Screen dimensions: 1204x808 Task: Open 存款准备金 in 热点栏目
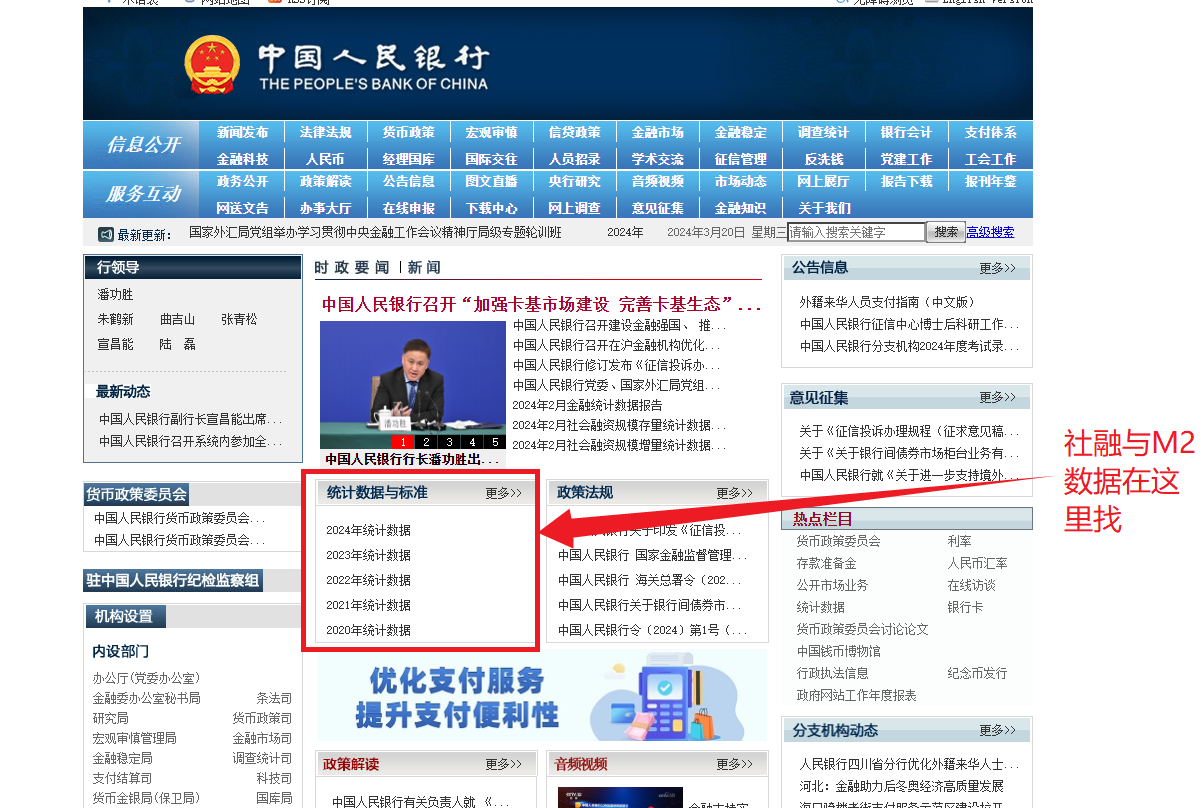826,563
